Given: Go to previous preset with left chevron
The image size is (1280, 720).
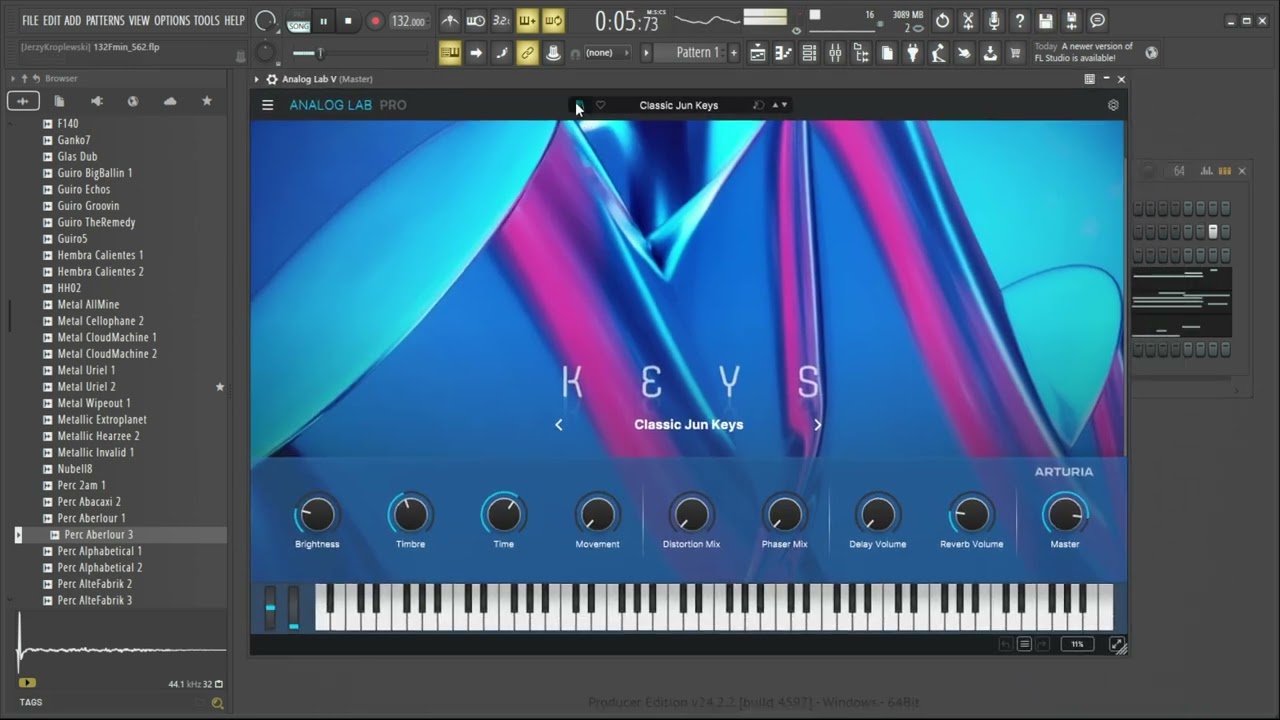Looking at the screenshot, I should pyautogui.click(x=559, y=425).
